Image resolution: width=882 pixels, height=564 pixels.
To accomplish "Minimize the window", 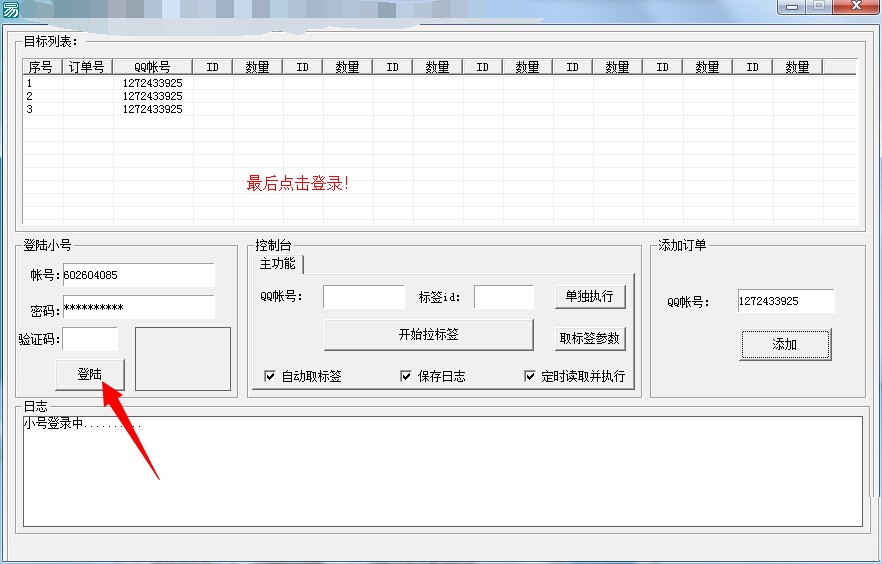I will coord(791,6).
